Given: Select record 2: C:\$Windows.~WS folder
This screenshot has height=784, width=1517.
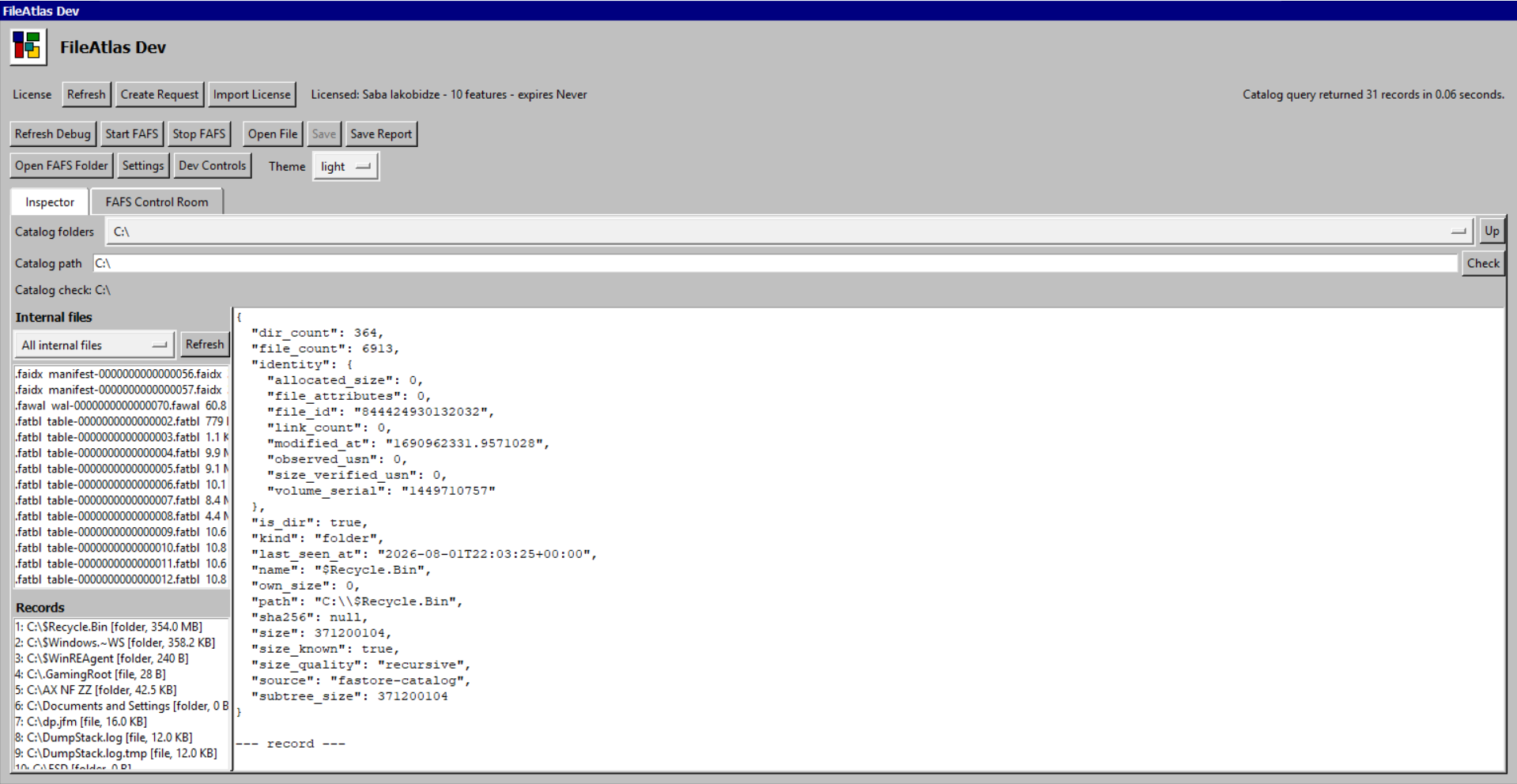Looking at the screenshot, I should 122,643.
